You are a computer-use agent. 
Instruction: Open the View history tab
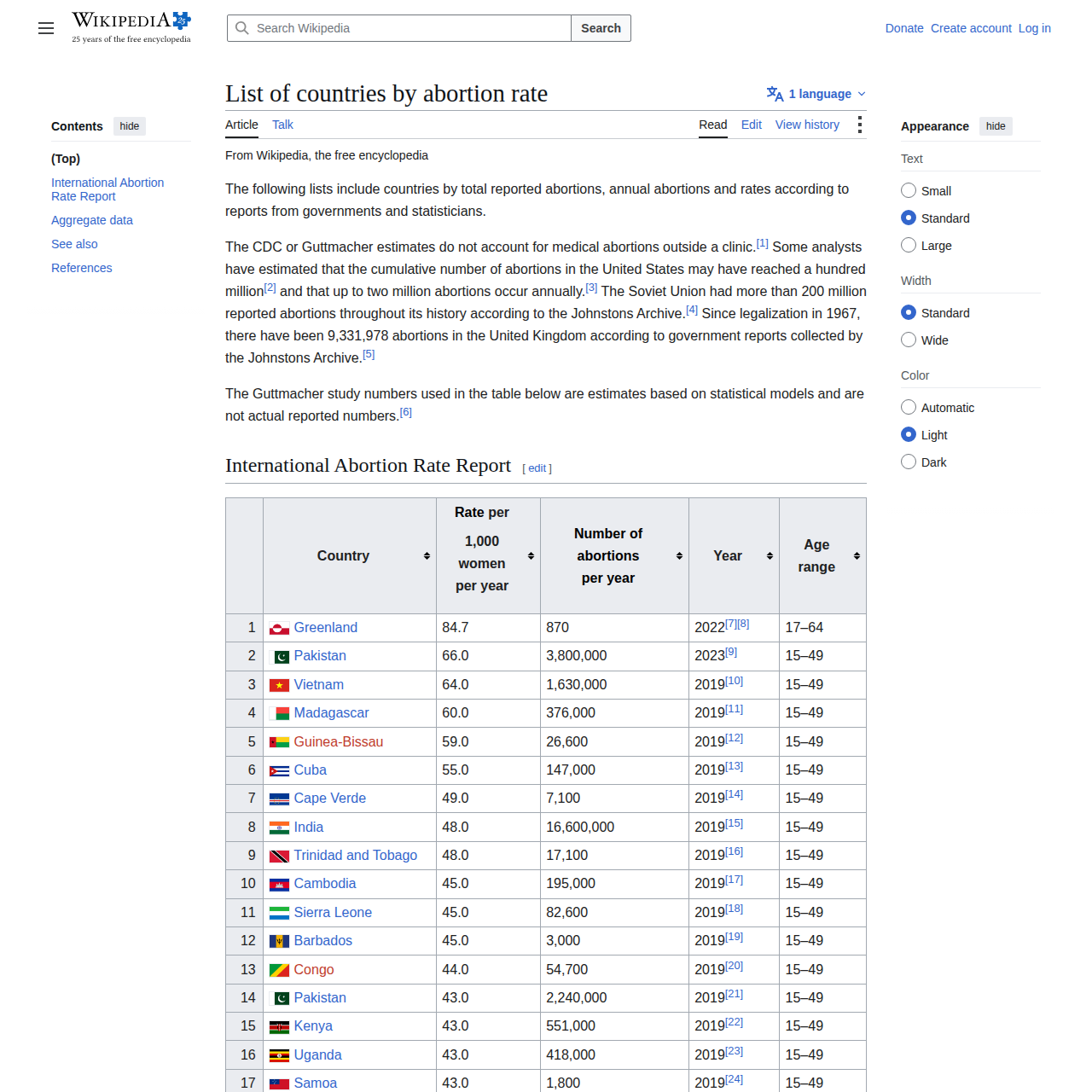(807, 125)
